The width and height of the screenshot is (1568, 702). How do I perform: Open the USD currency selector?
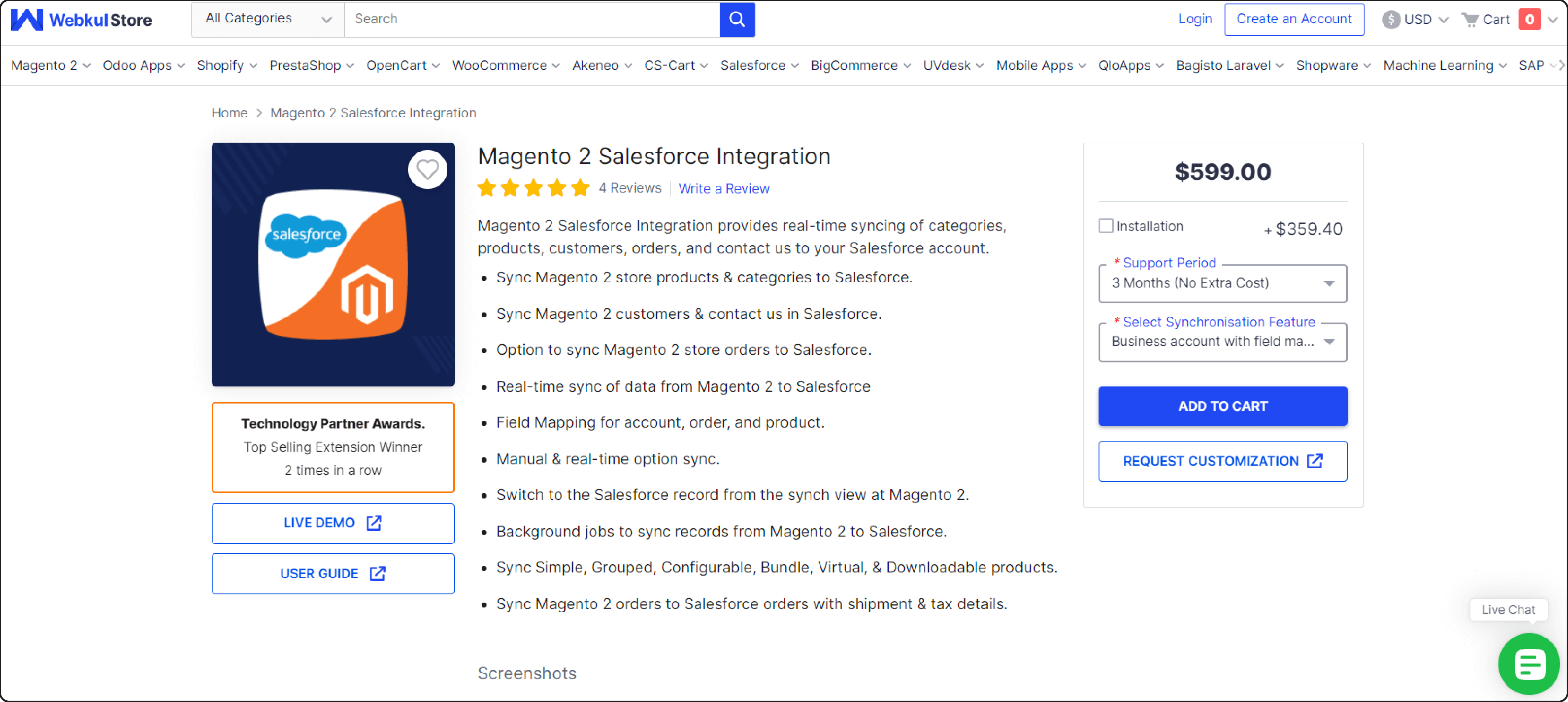point(1415,20)
